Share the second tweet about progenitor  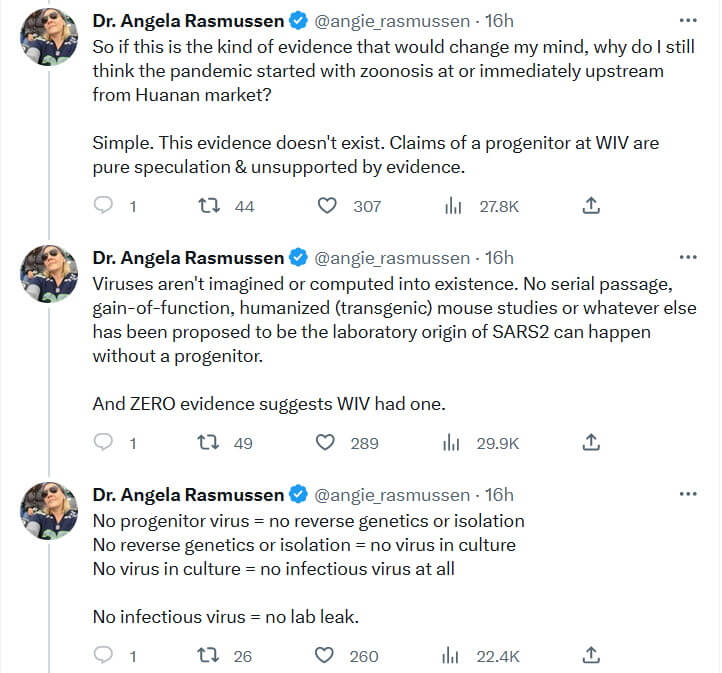pos(591,441)
